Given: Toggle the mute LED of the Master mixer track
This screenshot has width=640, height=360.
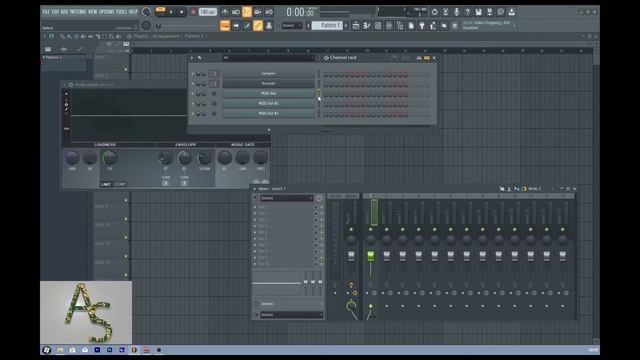Looking at the screenshot, I should (x=351, y=229).
